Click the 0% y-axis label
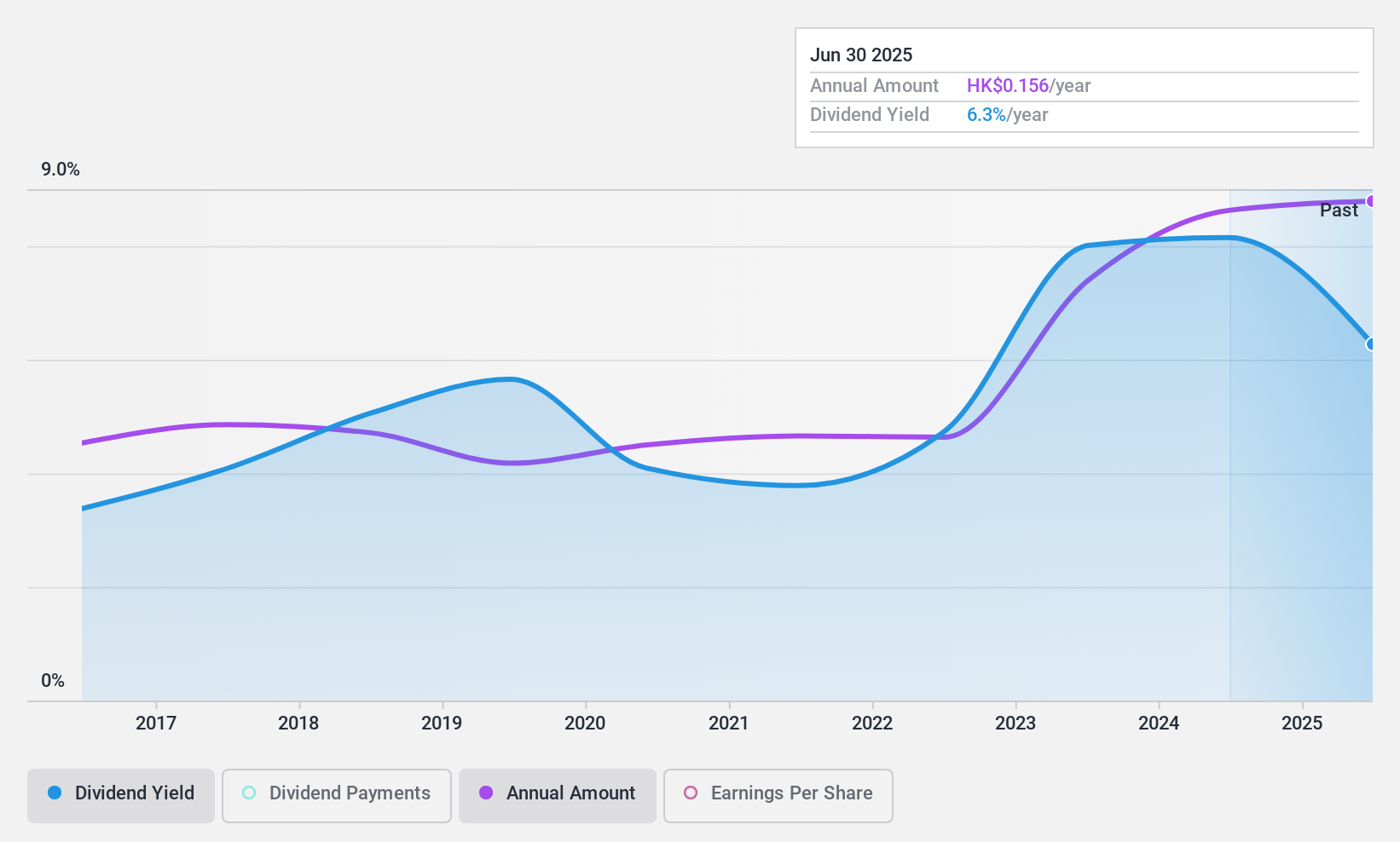 [x=53, y=681]
